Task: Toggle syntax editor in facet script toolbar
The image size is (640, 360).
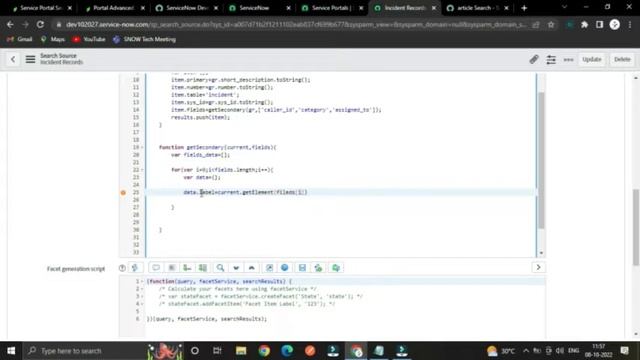Action: coord(135,268)
